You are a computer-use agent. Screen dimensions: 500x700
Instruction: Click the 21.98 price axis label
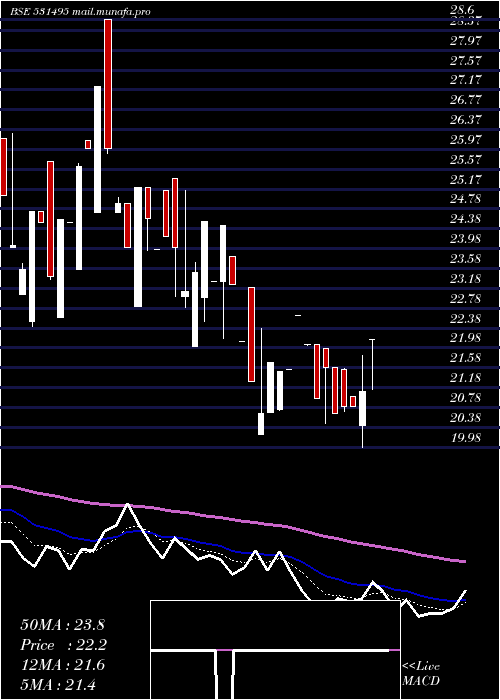(466, 338)
